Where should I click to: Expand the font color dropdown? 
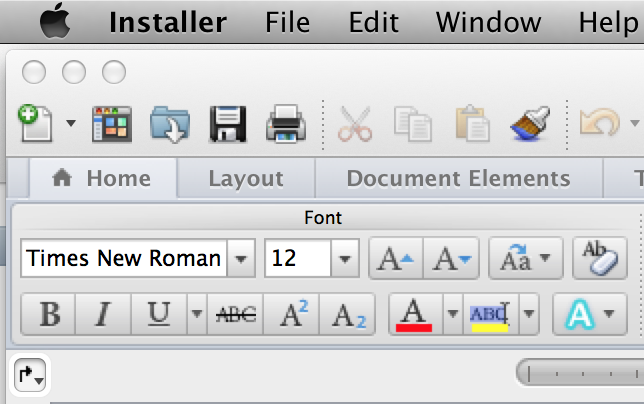[453, 314]
